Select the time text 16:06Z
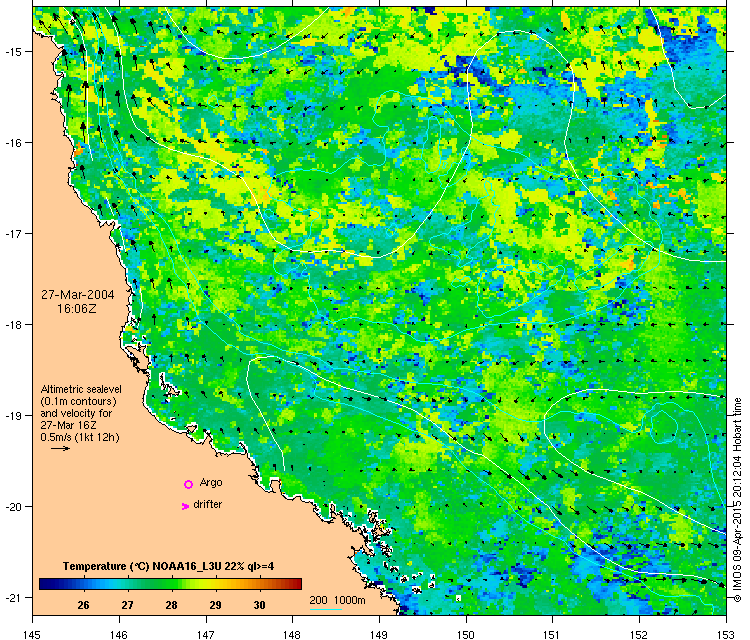750x640 pixels. pyautogui.click(x=77, y=309)
